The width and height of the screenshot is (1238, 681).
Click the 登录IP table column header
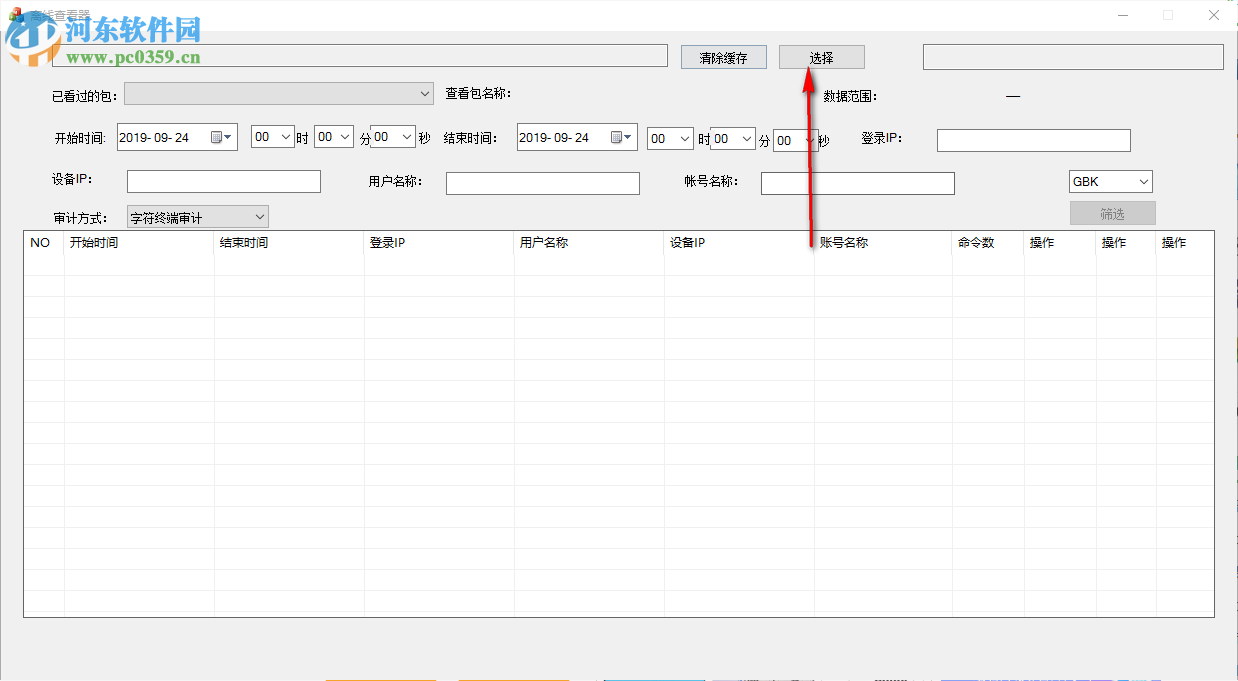click(440, 243)
